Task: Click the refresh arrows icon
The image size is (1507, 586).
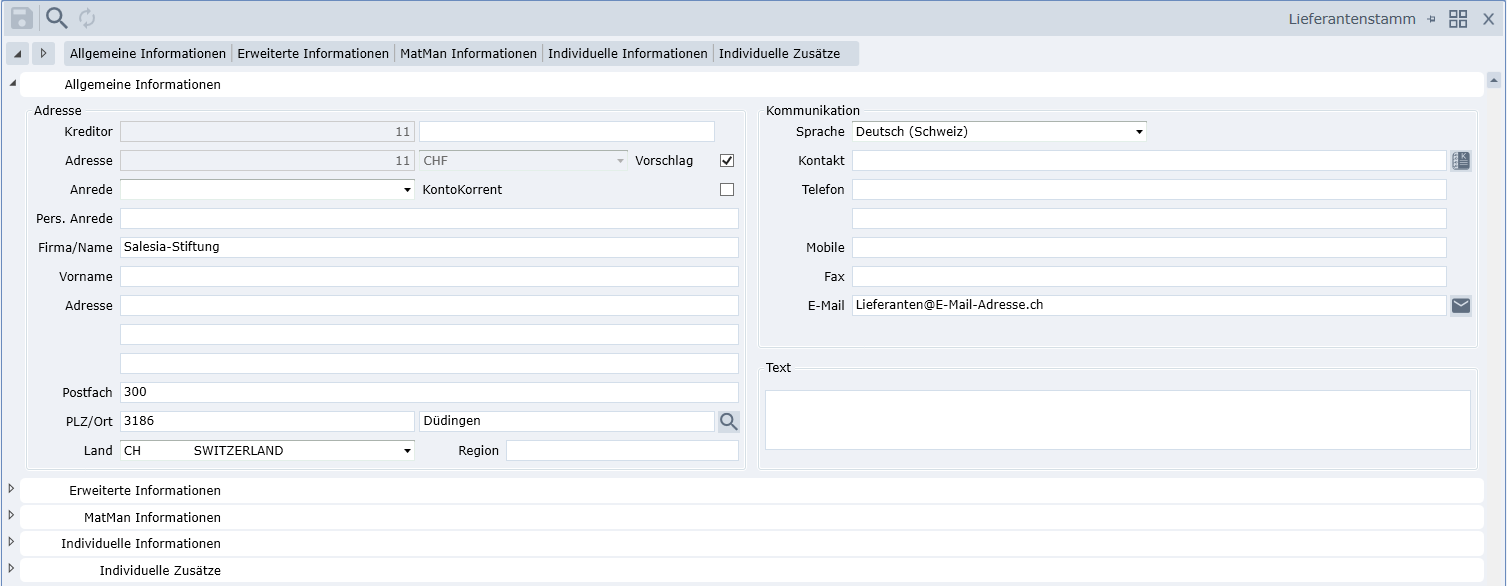Action: [87, 18]
